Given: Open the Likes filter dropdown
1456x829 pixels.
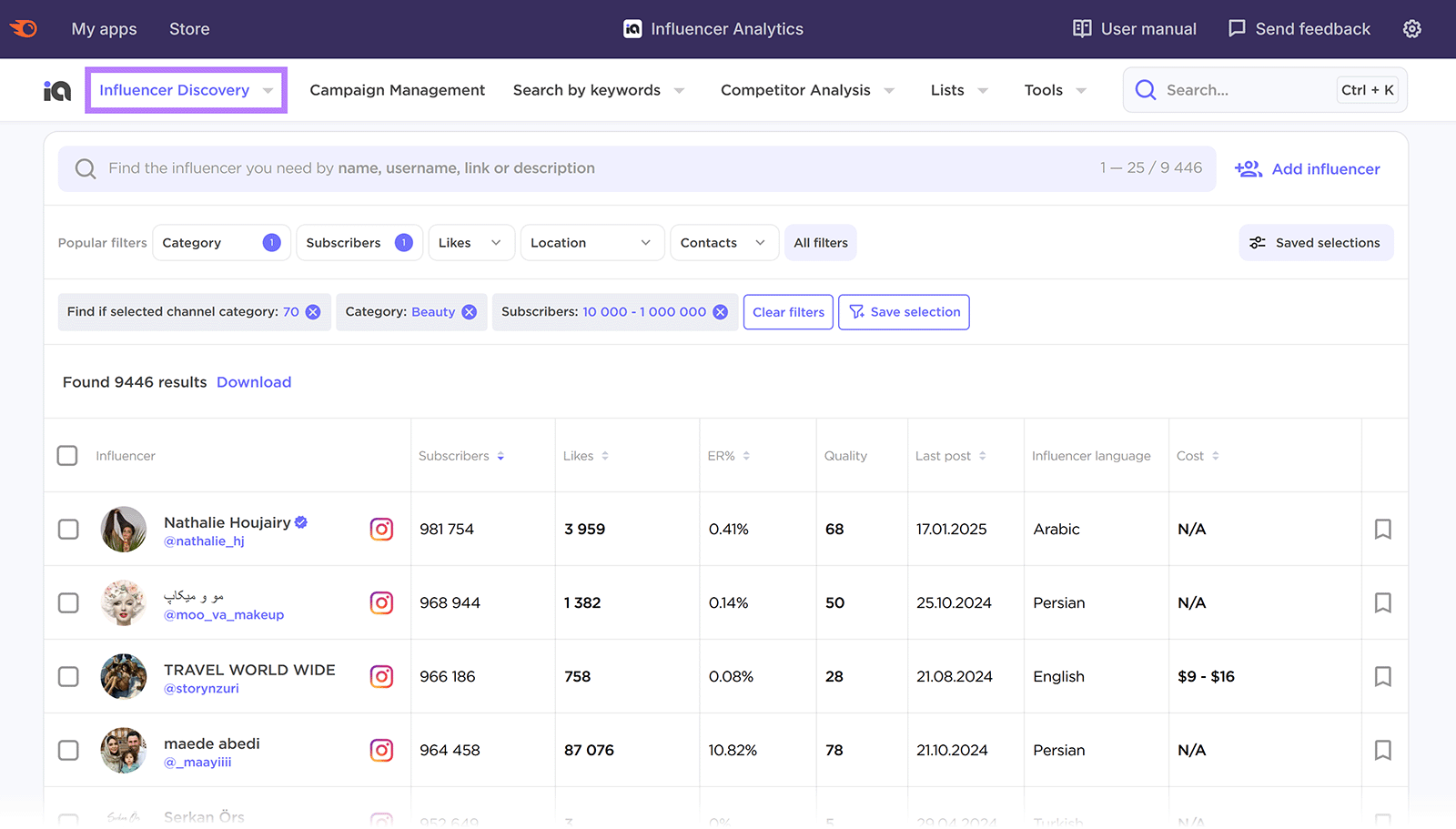Looking at the screenshot, I should [470, 242].
